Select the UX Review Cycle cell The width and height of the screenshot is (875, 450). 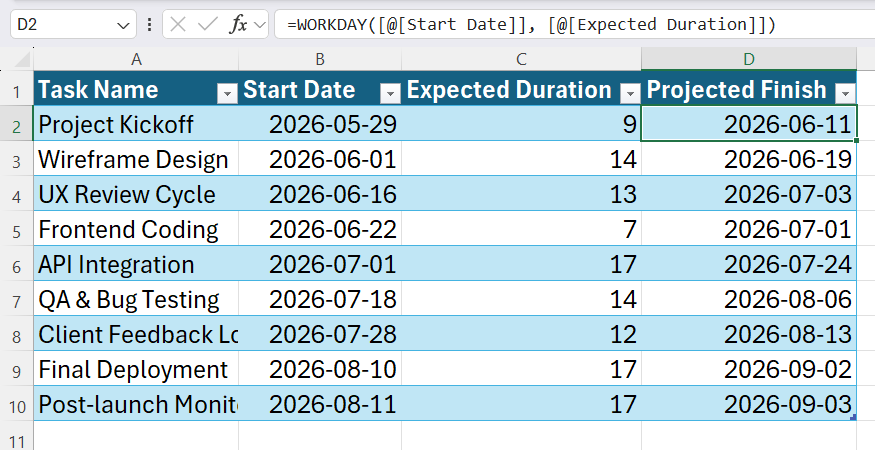coord(136,194)
